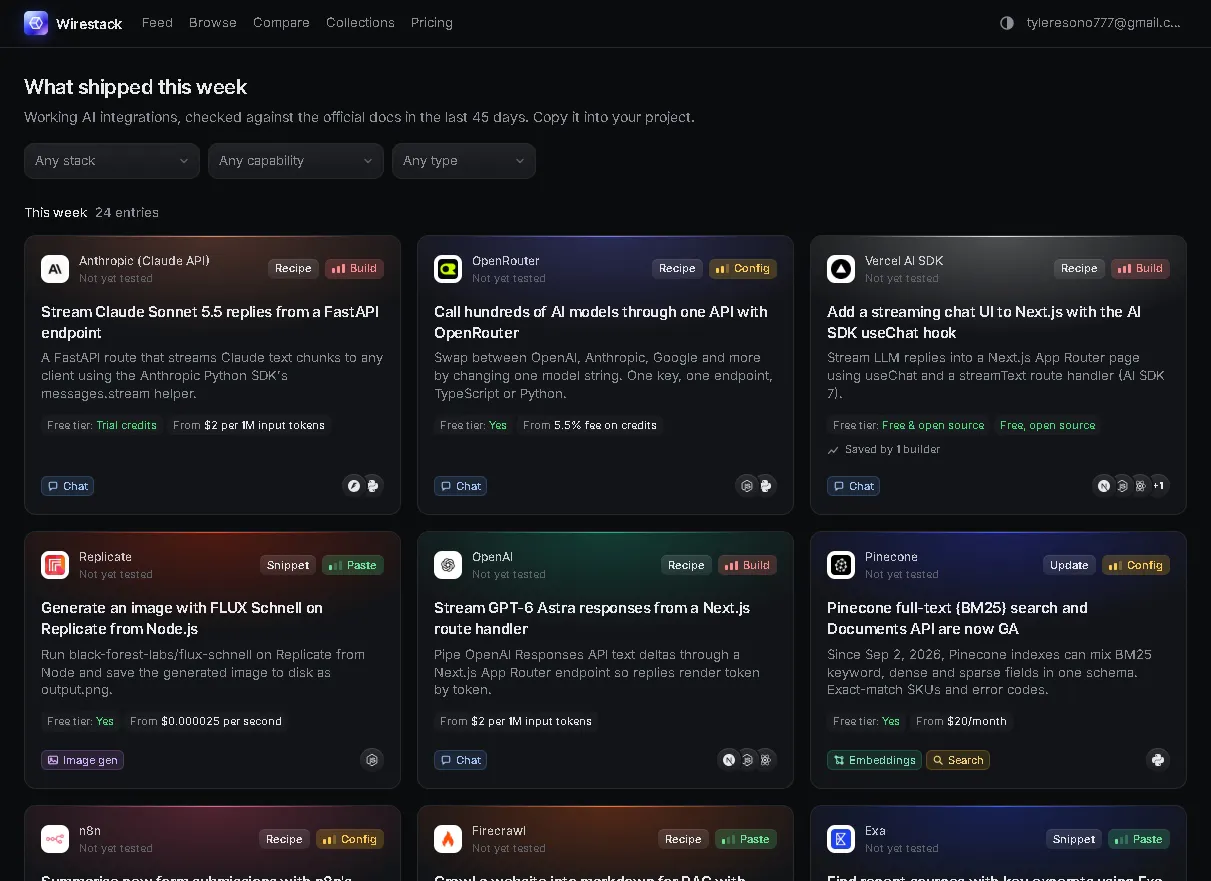Open the Replicate provider logo

tap(55, 565)
